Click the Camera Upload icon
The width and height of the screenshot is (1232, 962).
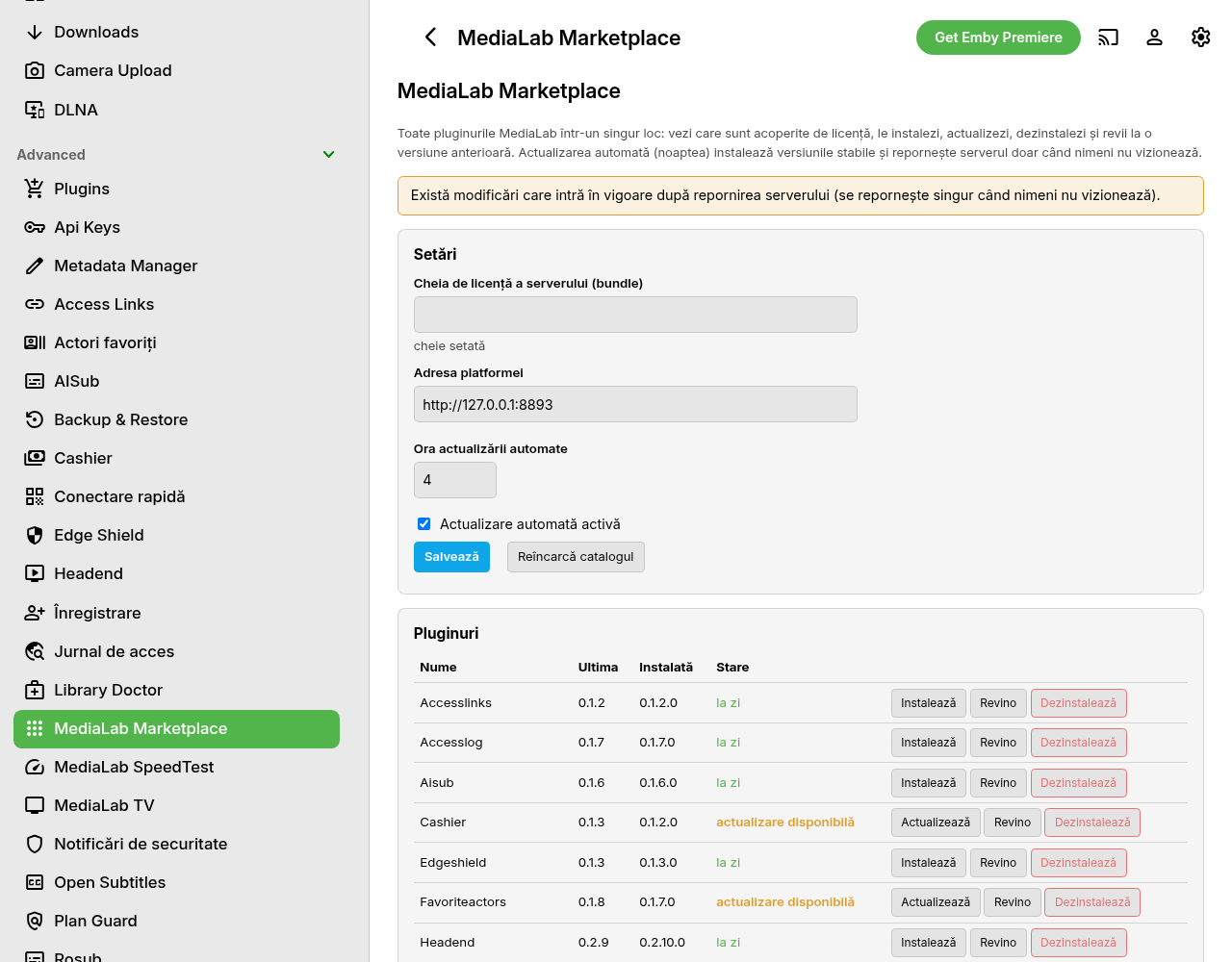(x=35, y=70)
